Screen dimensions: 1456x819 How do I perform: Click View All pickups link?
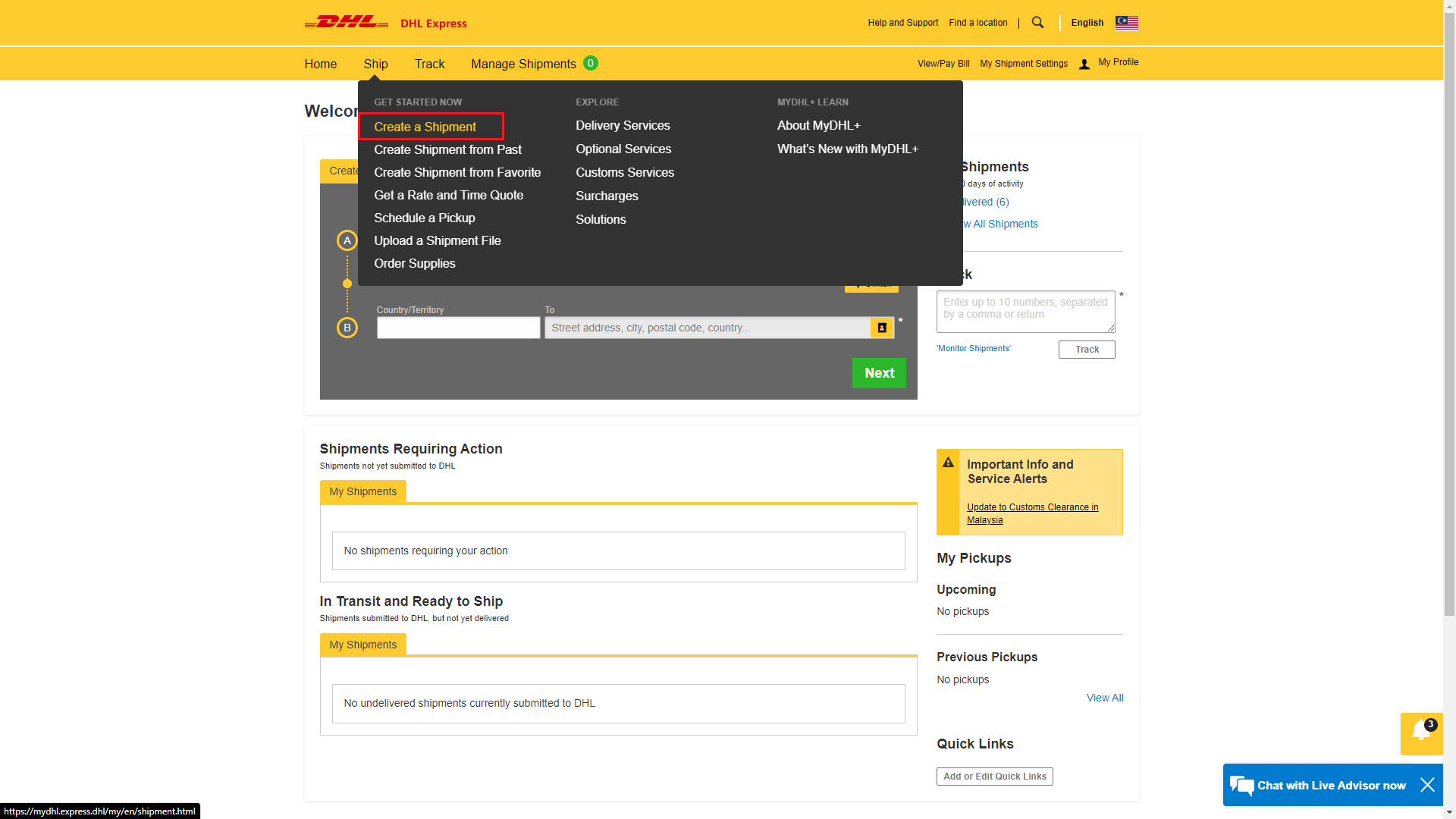[x=1105, y=698]
